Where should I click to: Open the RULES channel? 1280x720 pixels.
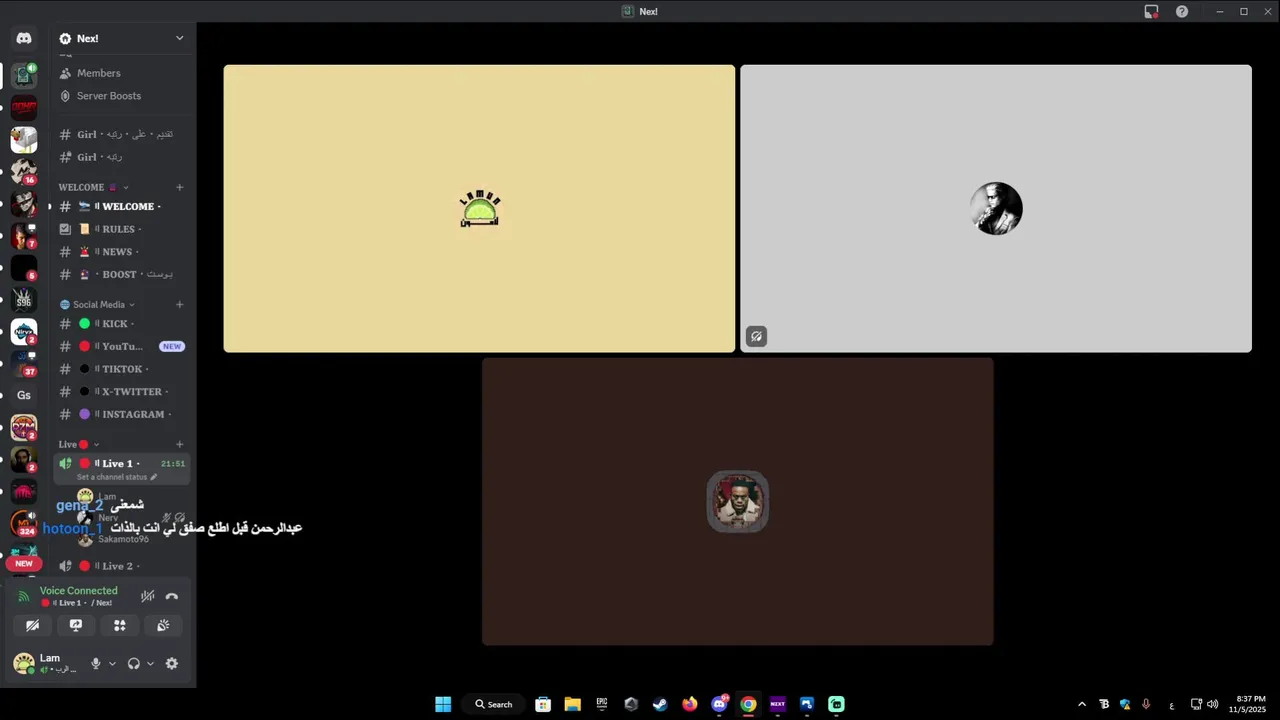point(121,229)
